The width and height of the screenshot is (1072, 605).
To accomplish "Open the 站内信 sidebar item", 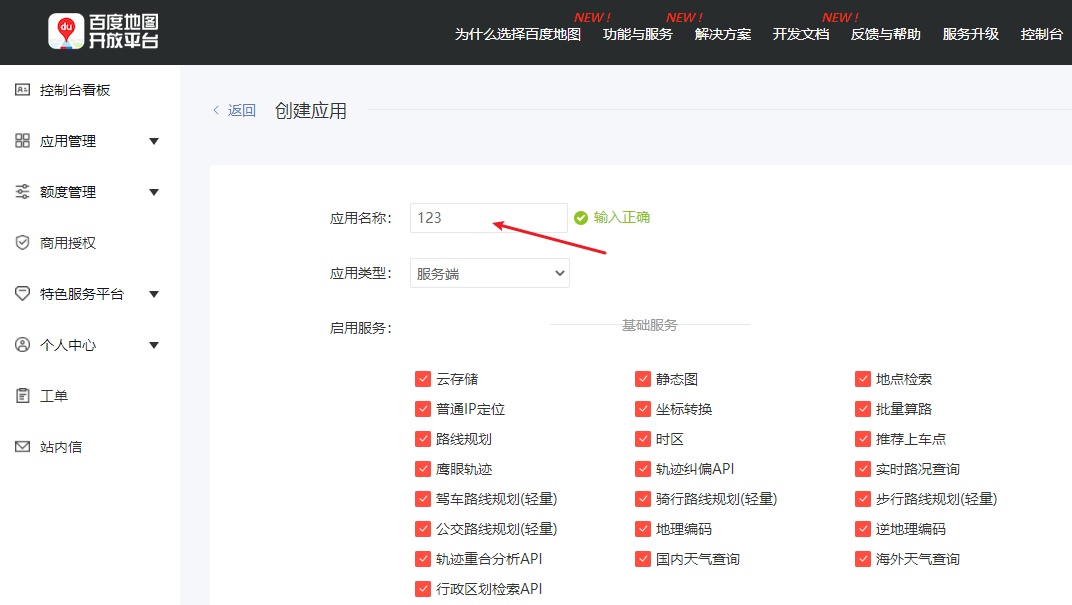I will 61,446.
